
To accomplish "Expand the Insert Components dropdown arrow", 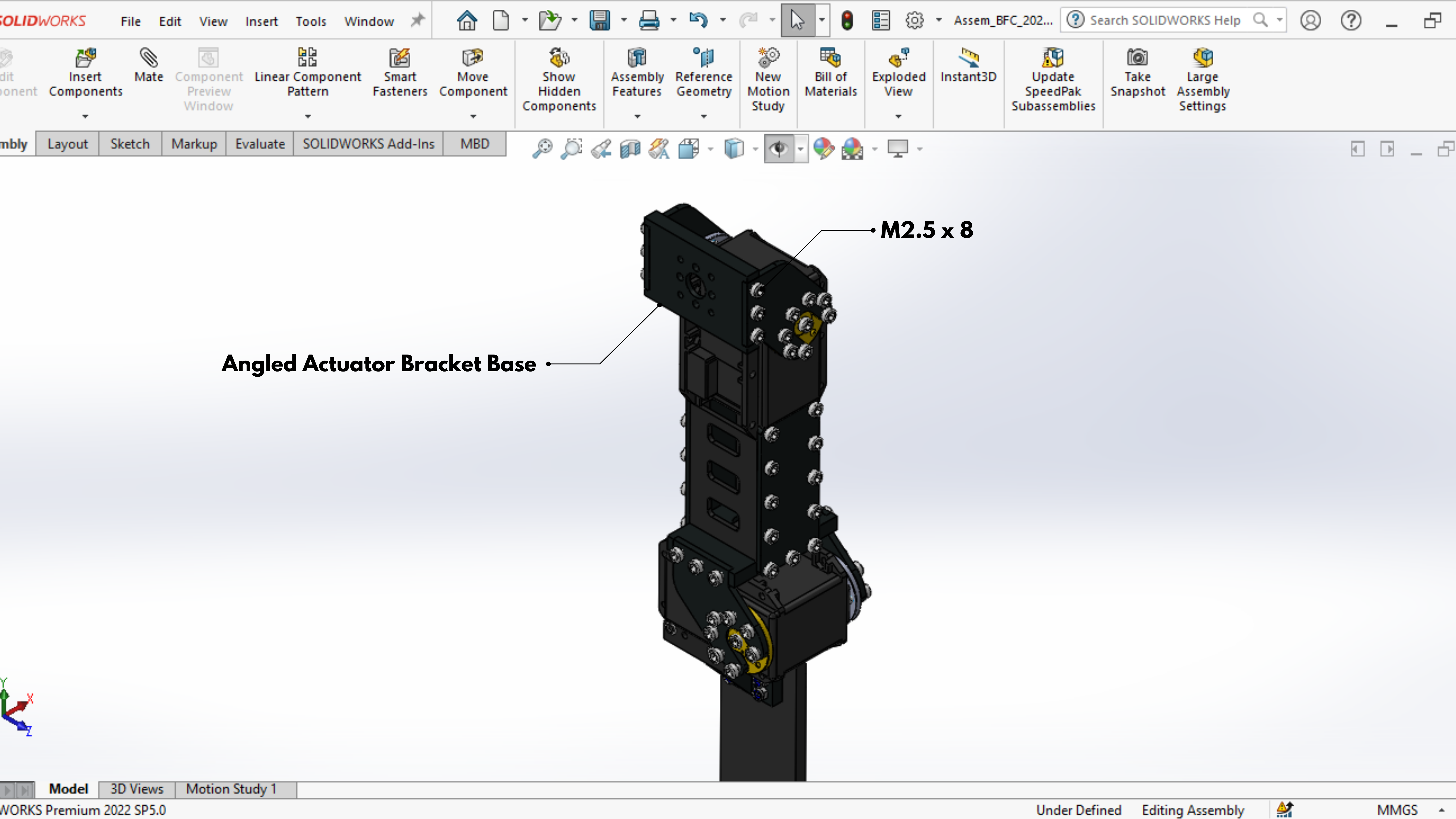I will (85, 116).
